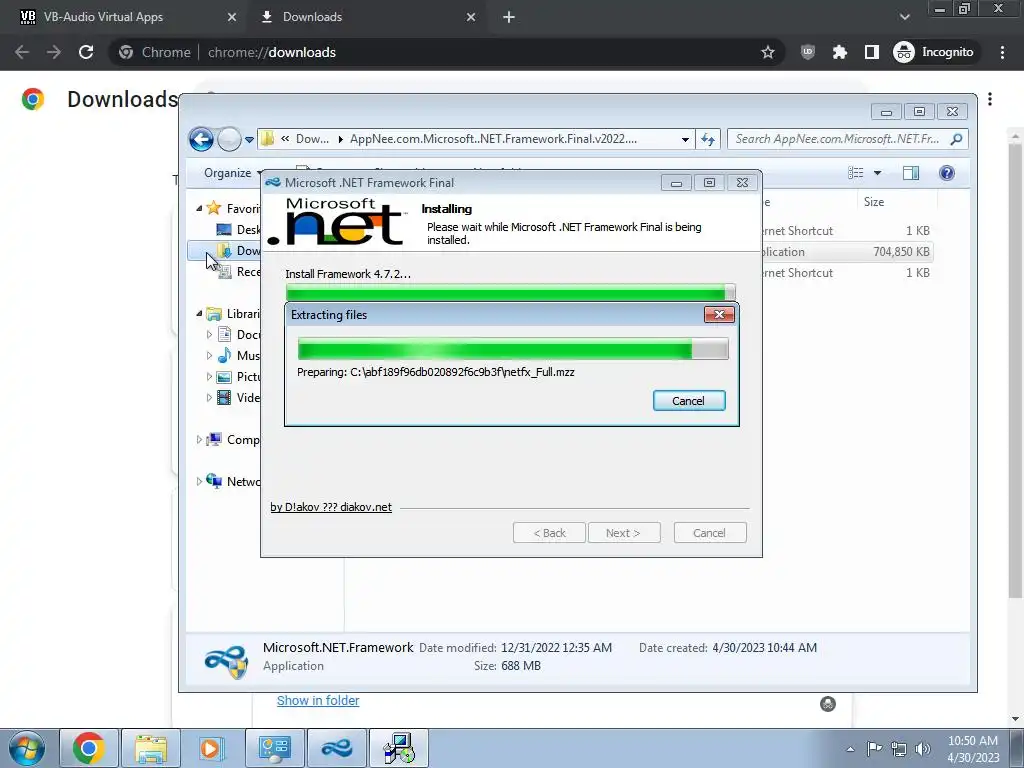Expand the Computer tree node
Image resolution: width=1024 pixels, height=768 pixels.
coord(199,440)
